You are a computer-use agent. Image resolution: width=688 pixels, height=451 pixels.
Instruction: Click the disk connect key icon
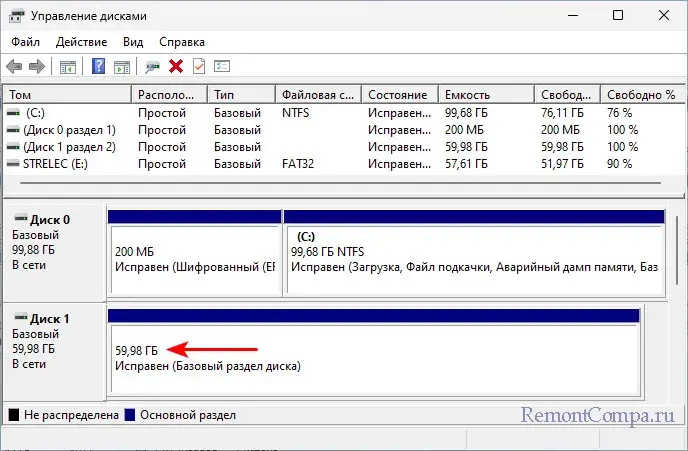coord(153,67)
